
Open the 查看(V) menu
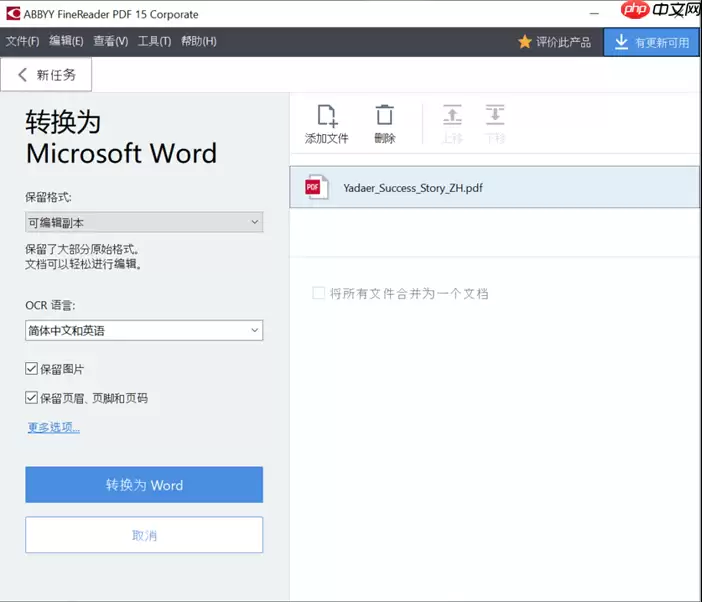pos(111,41)
